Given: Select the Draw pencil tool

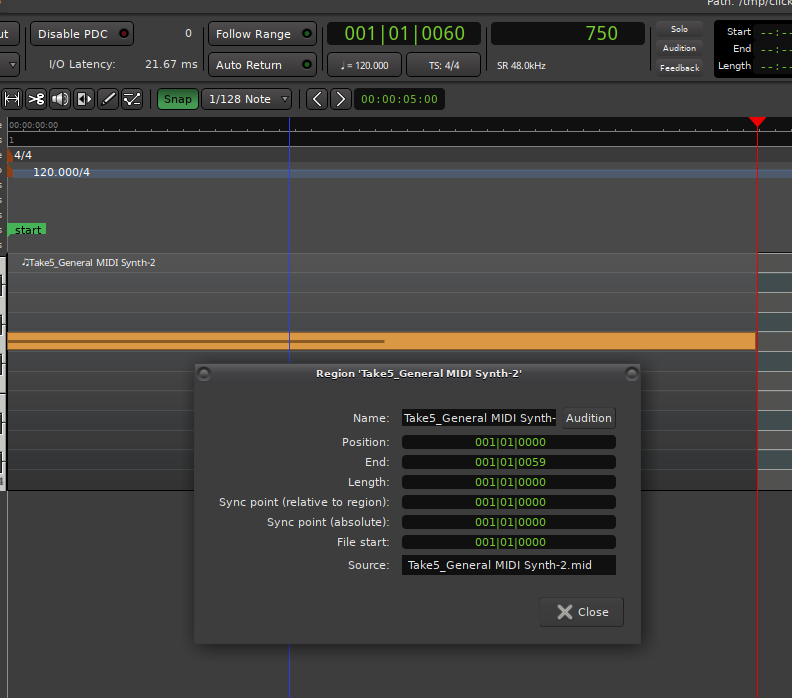Looking at the screenshot, I should click(x=108, y=99).
